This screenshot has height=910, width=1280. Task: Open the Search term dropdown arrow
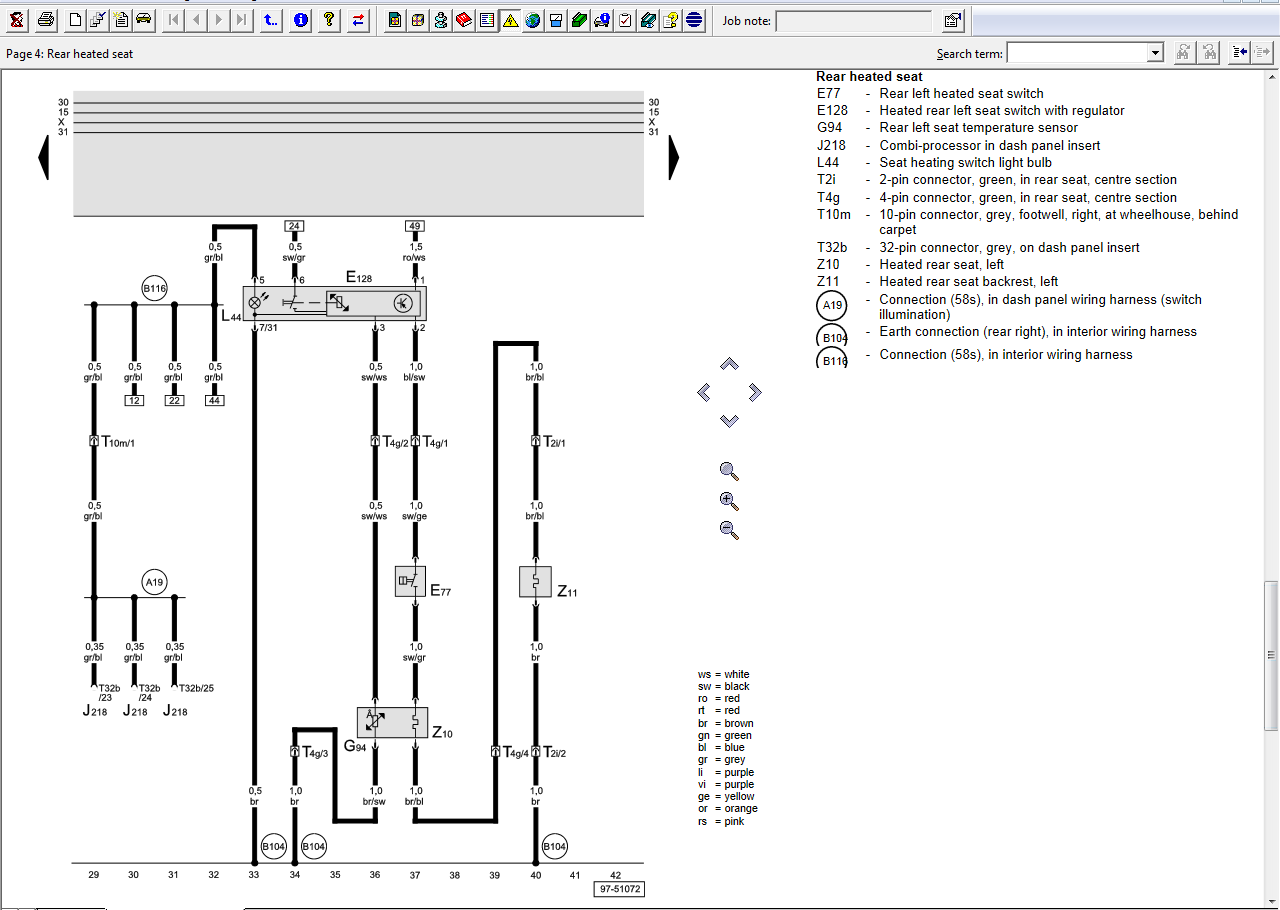(x=1156, y=53)
